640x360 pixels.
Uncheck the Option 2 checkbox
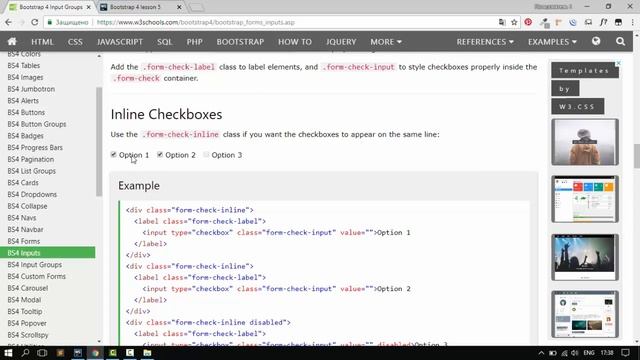click(160, 154)
